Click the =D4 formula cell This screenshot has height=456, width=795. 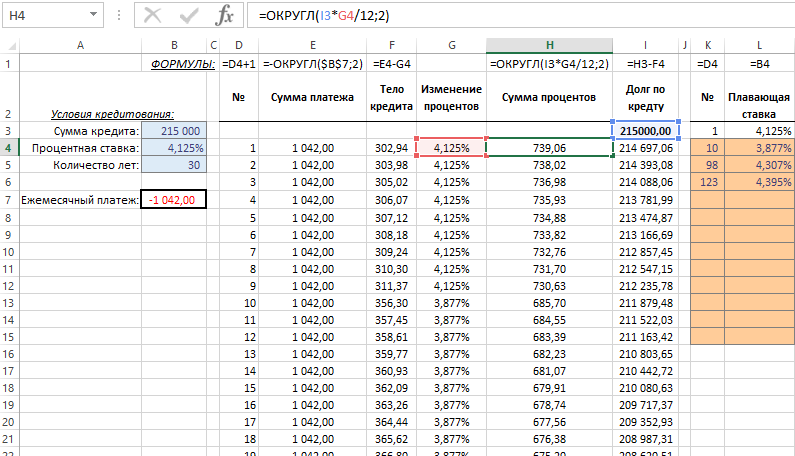pos(707,64)
